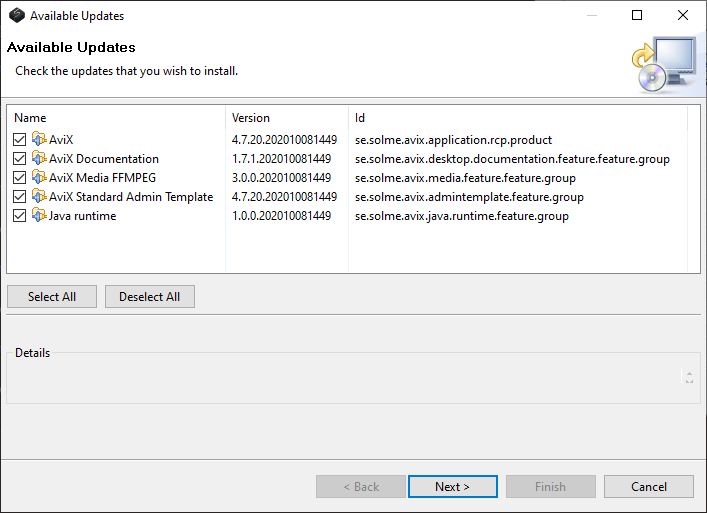The width and height of the screenshot is (707, 513).
Task: Disable the AviX Media FFMPEG checkbox
Action: [x=20, y=178]
